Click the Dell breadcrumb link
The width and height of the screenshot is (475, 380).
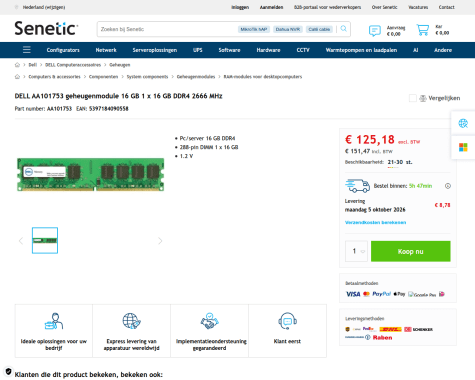pos(33,65)
